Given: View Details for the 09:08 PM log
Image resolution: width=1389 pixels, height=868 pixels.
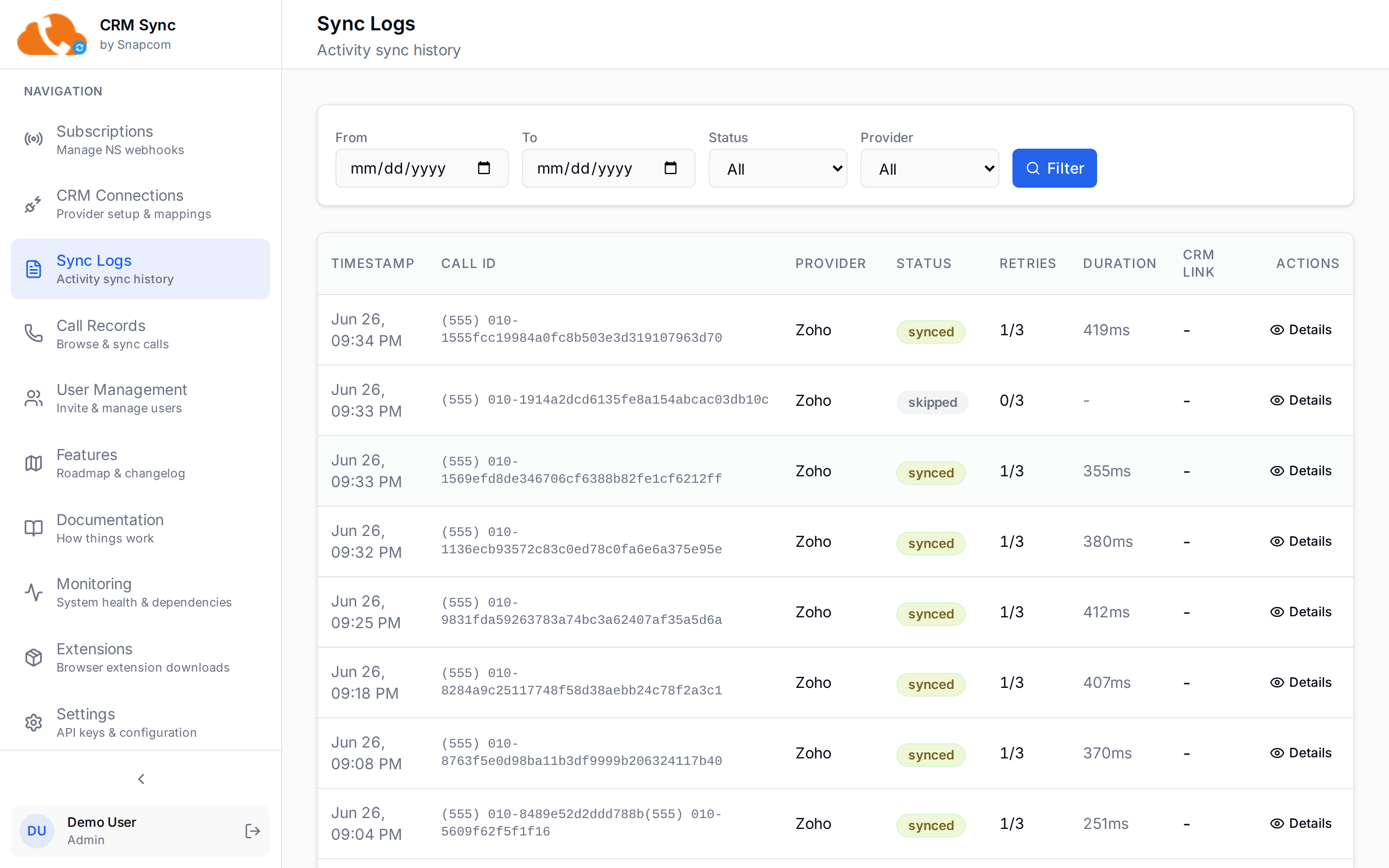Looking at the screenshot, I should point(1301,753).
